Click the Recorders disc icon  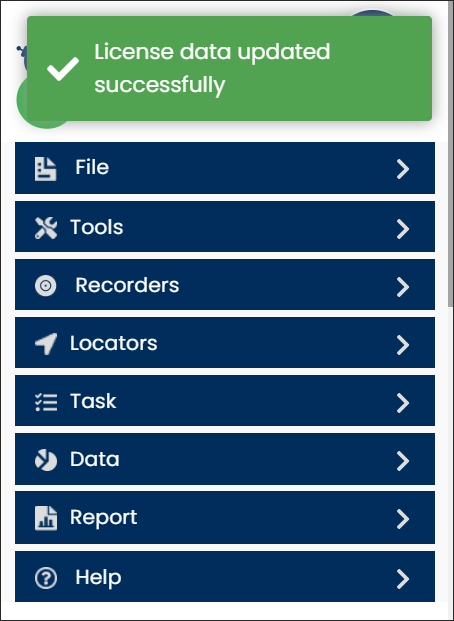pyautogui.click(x=46, y=286)
